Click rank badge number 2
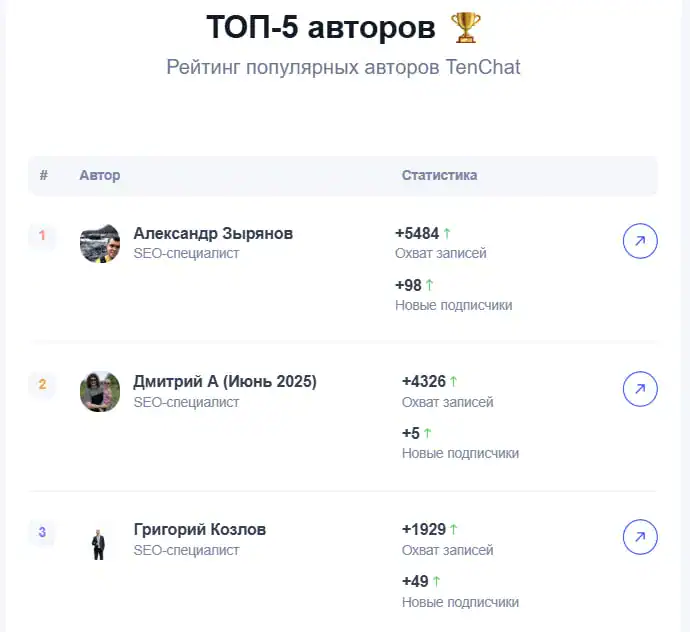 42,384
